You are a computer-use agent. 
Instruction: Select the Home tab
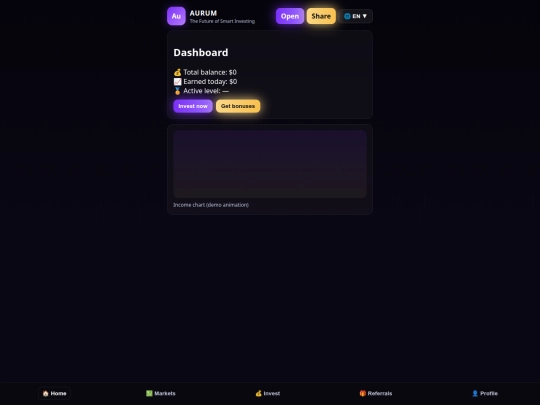pyautogui.click(x=54, y=393)
